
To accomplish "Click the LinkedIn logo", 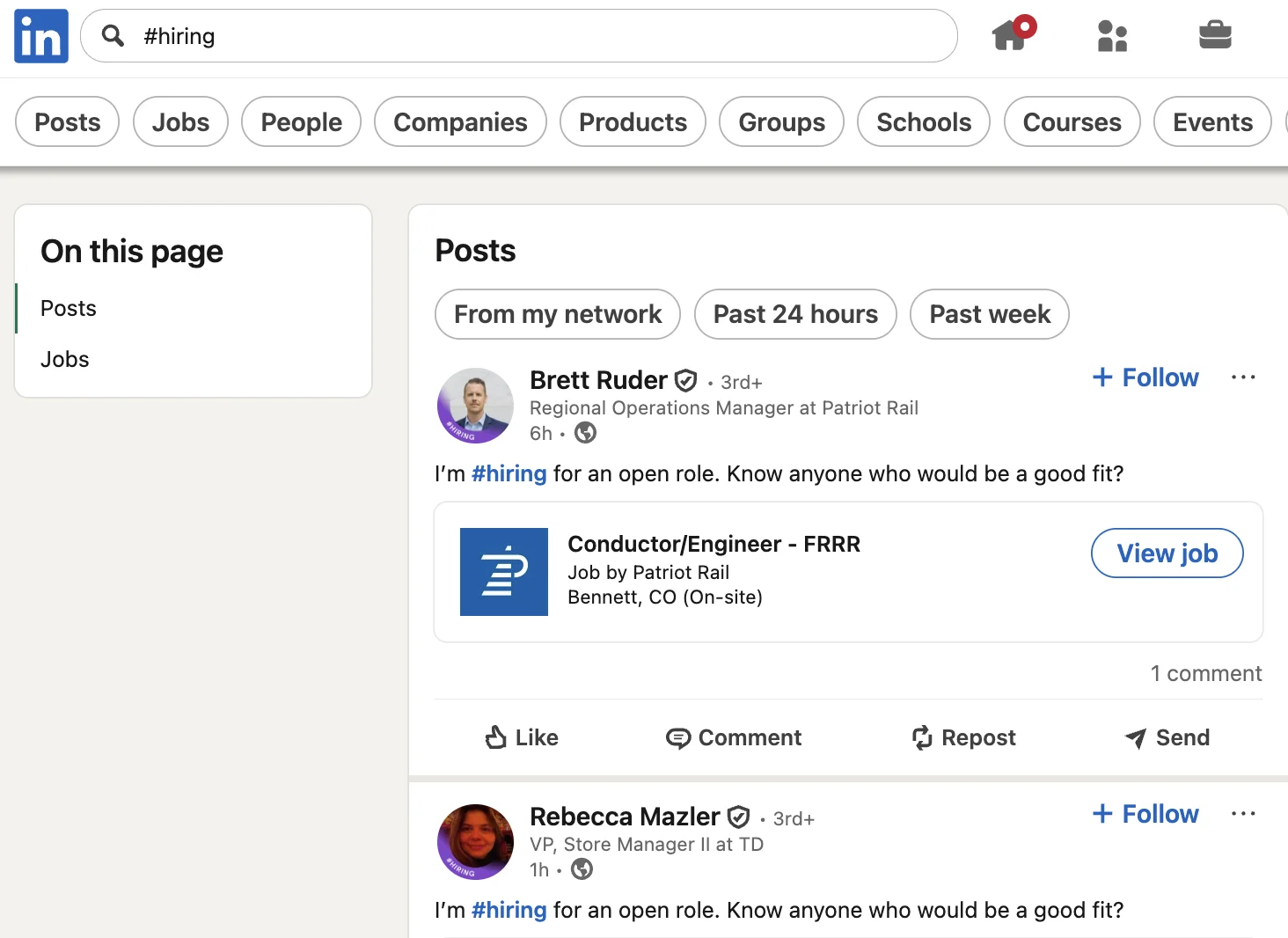I will click(40, 36).
